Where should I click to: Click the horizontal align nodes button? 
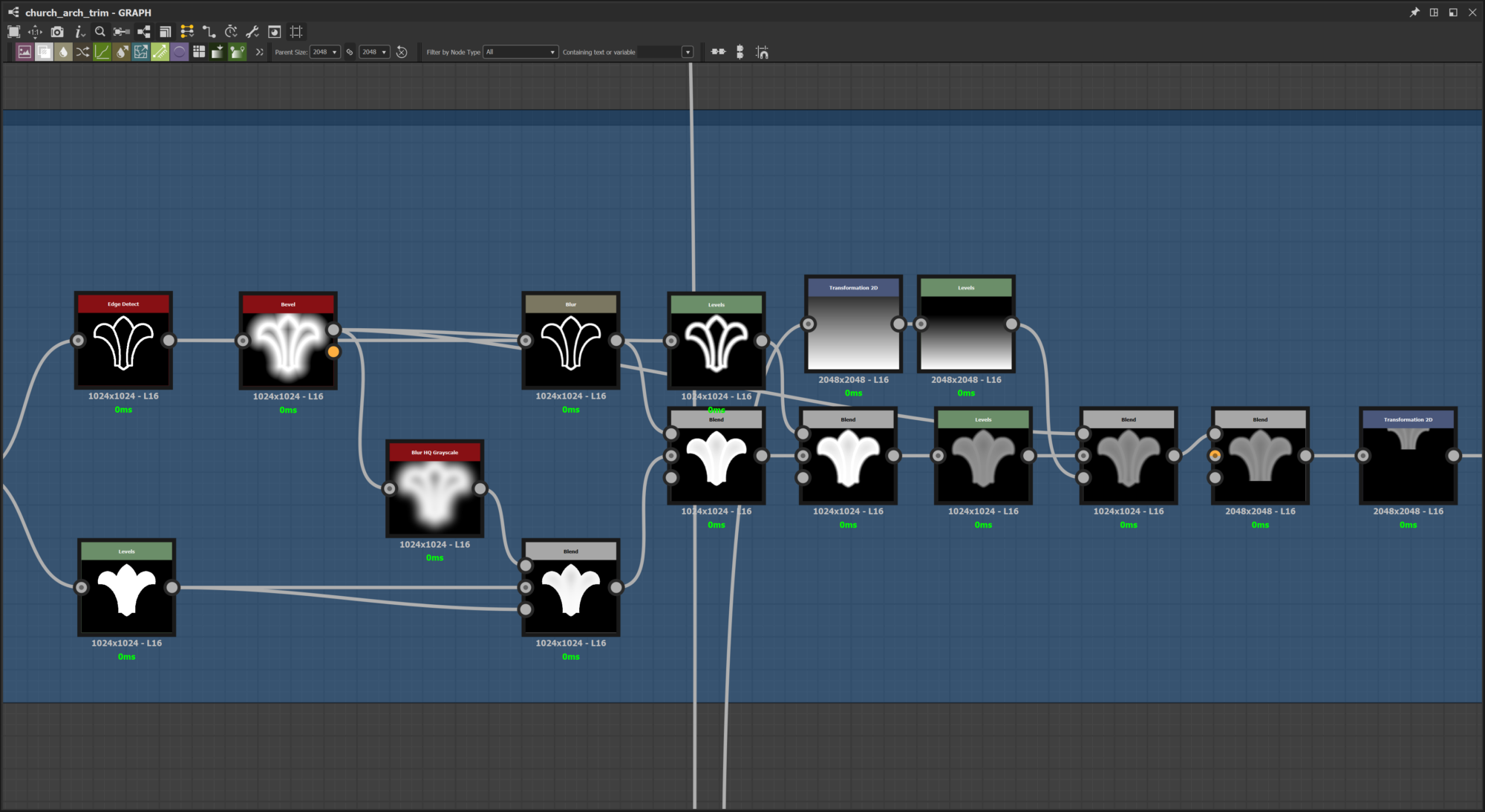(718, 52)
